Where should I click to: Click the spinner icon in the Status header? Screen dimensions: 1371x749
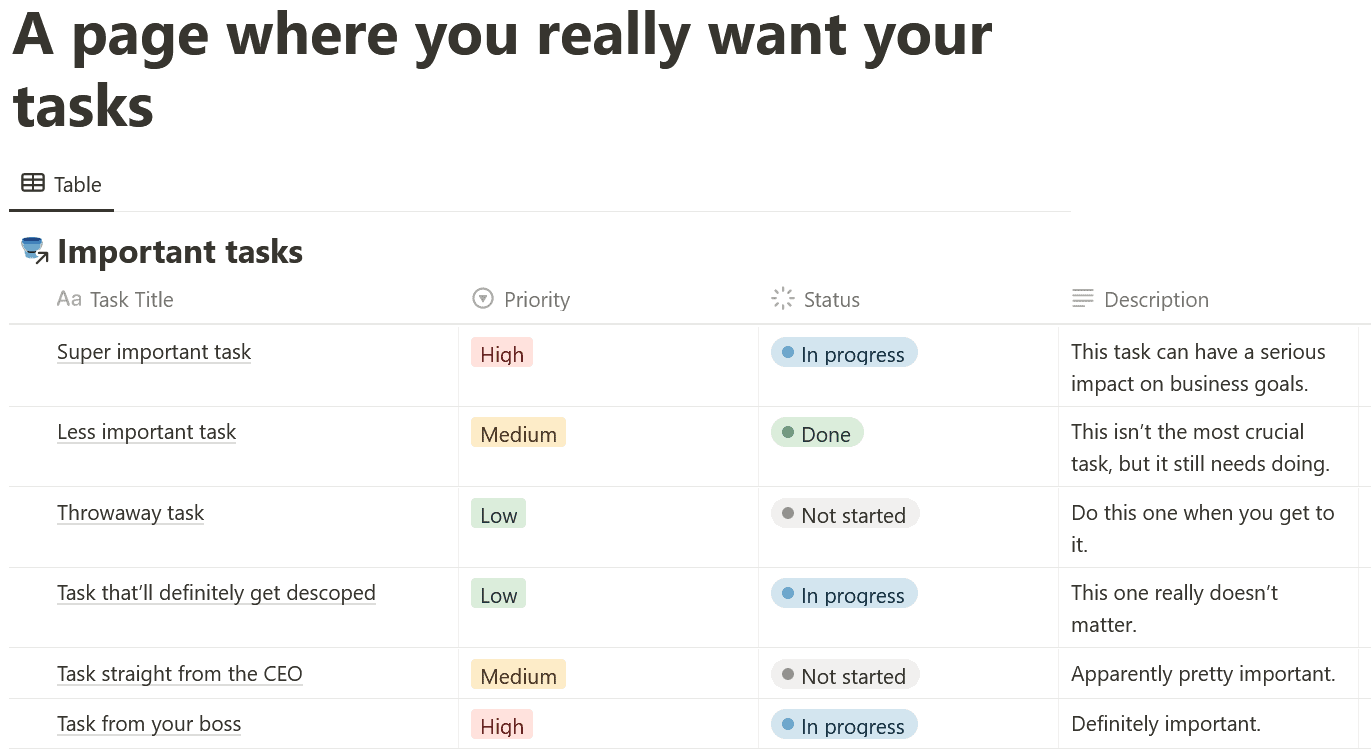coord(784,298)
